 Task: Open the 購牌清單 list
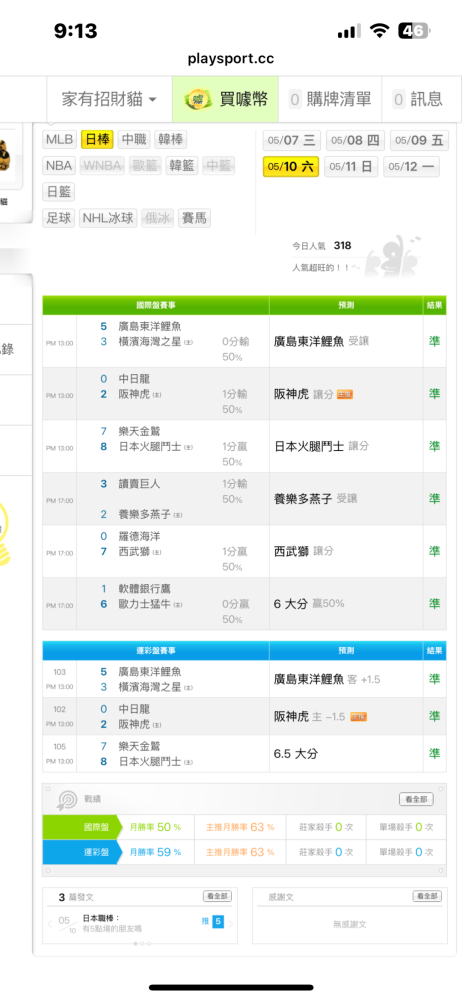[330, 99]
